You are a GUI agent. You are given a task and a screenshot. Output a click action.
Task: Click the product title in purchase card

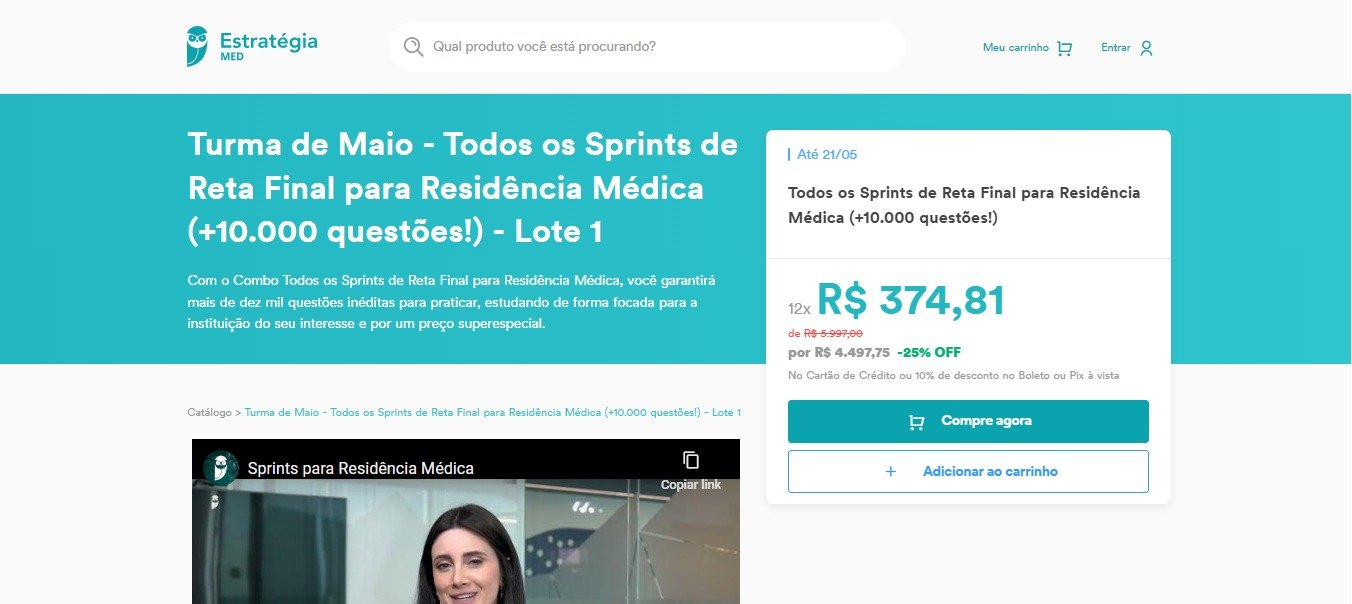click(x=964, y=205)
